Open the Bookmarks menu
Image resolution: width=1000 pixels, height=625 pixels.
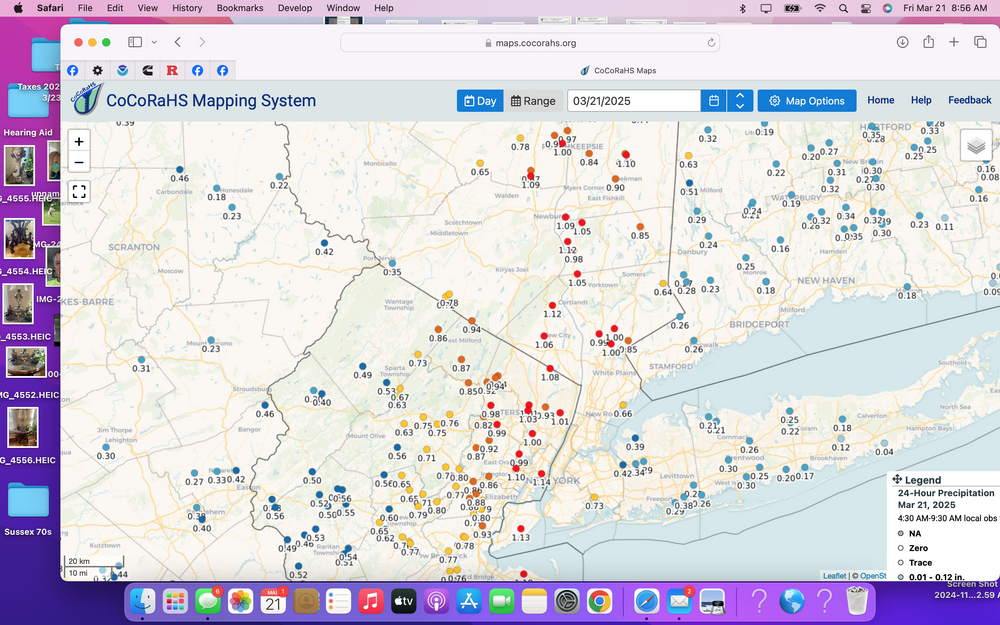[x=240, y=8]
